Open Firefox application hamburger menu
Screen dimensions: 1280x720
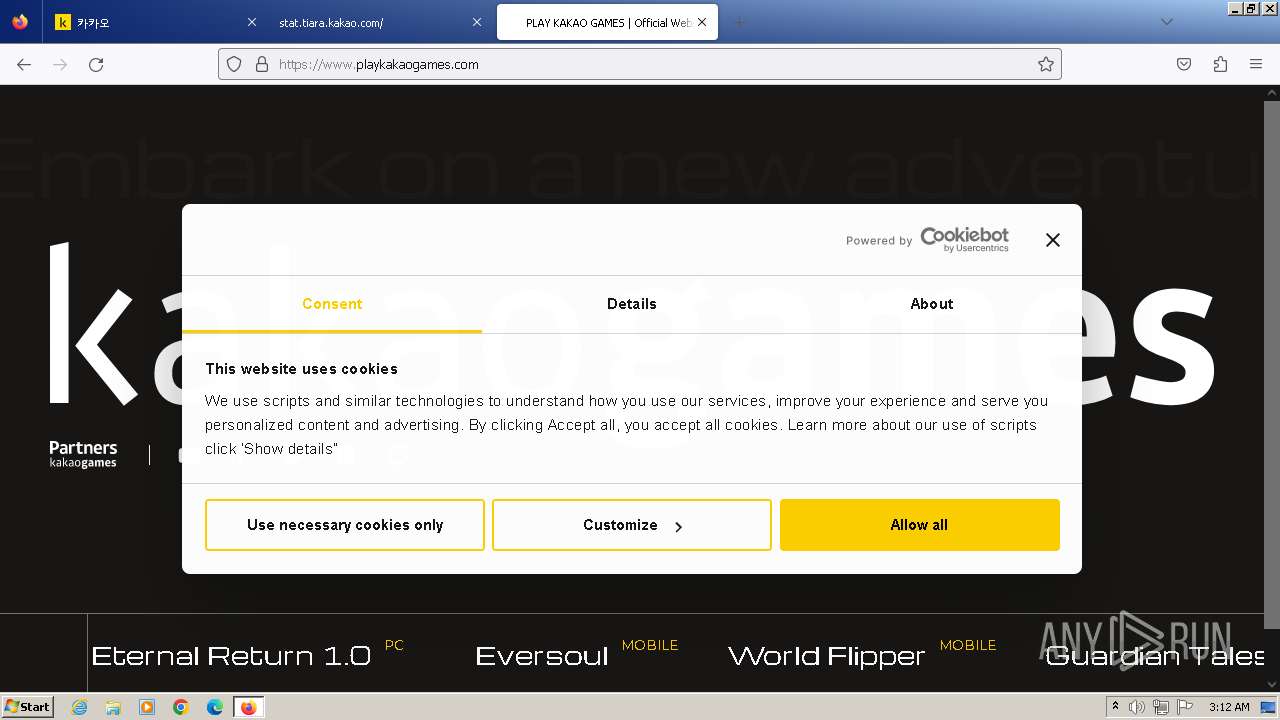1256,64
